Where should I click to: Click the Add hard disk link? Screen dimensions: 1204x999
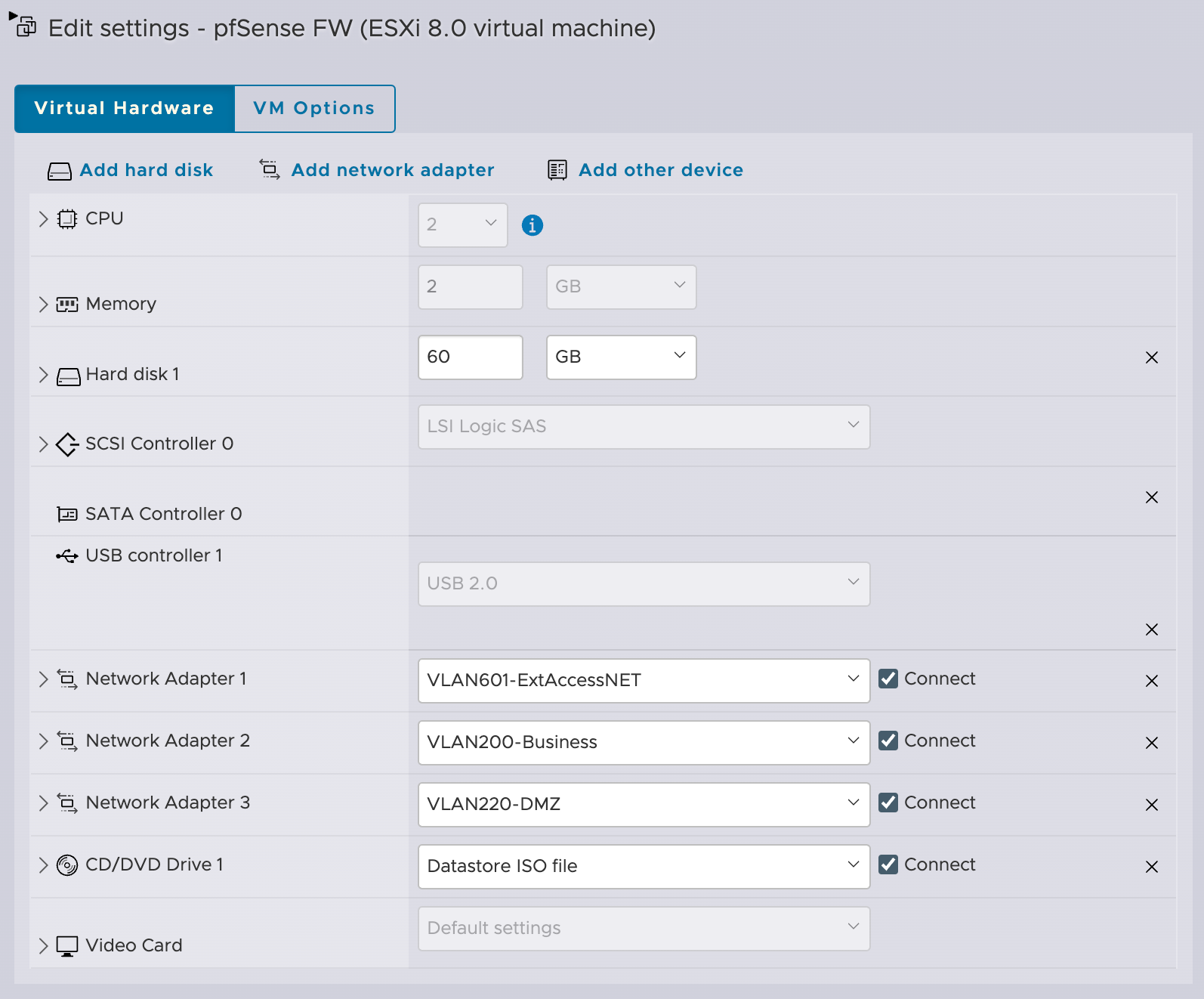[147, 170]
